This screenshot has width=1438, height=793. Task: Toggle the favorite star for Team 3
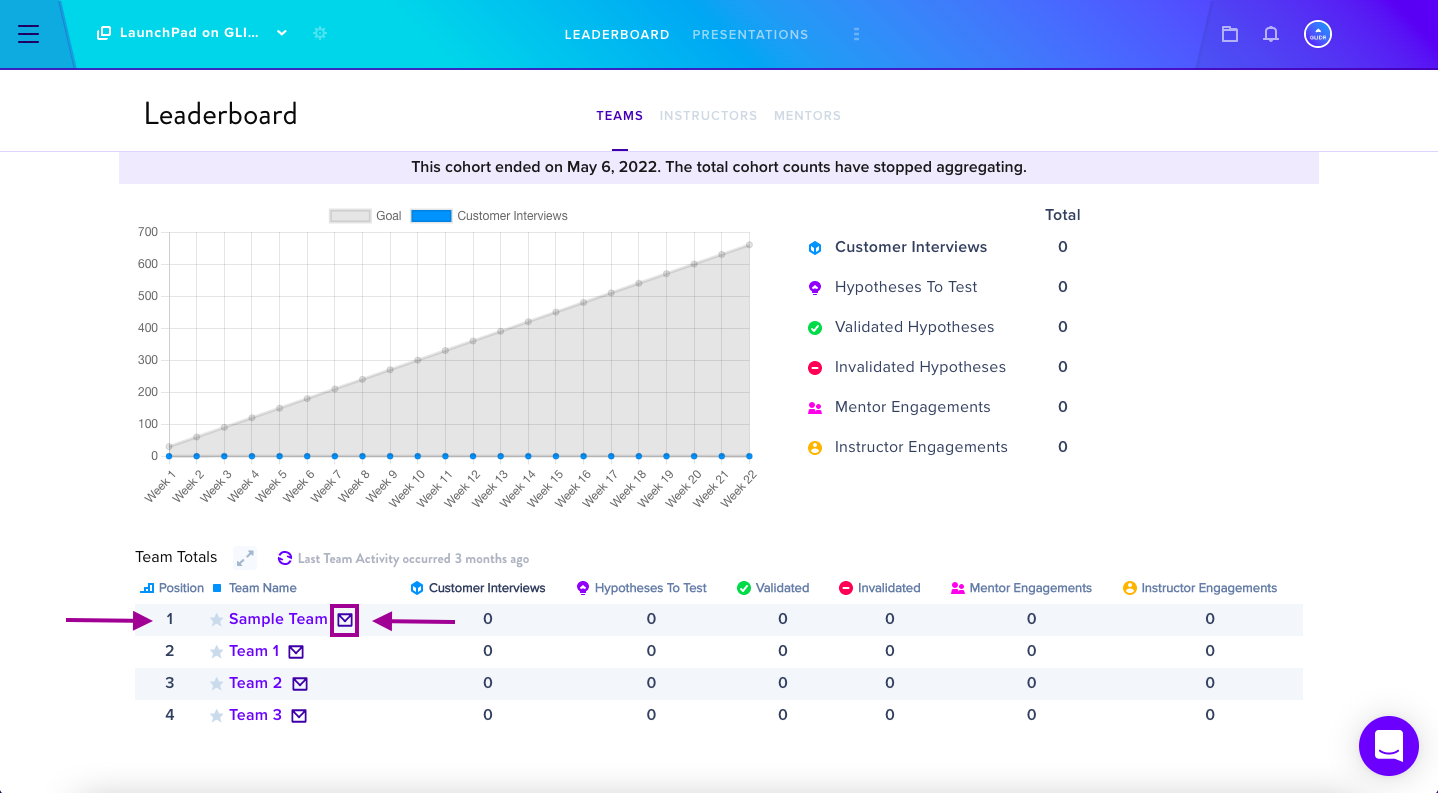click(x=216, y=716)
